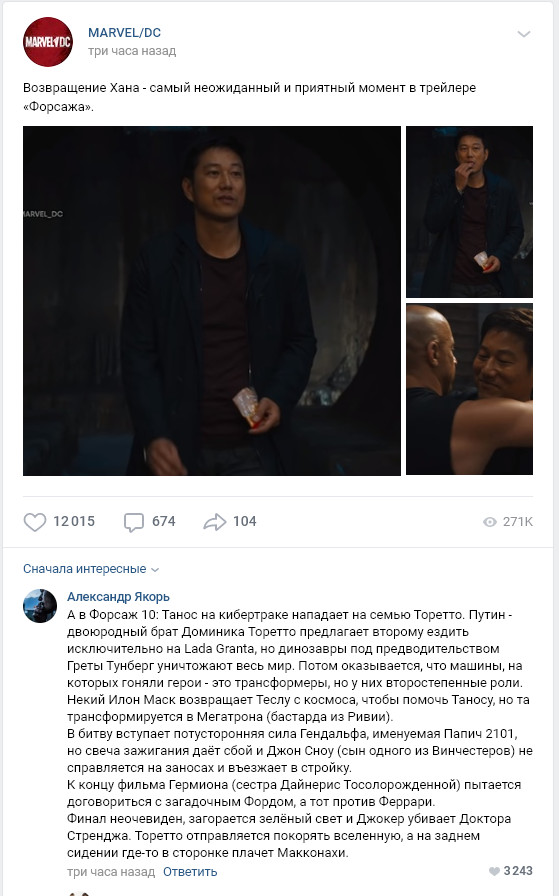559x896 pixels.
Task: Open MARVEL/DC community avatar
Action: click(48, 42)
